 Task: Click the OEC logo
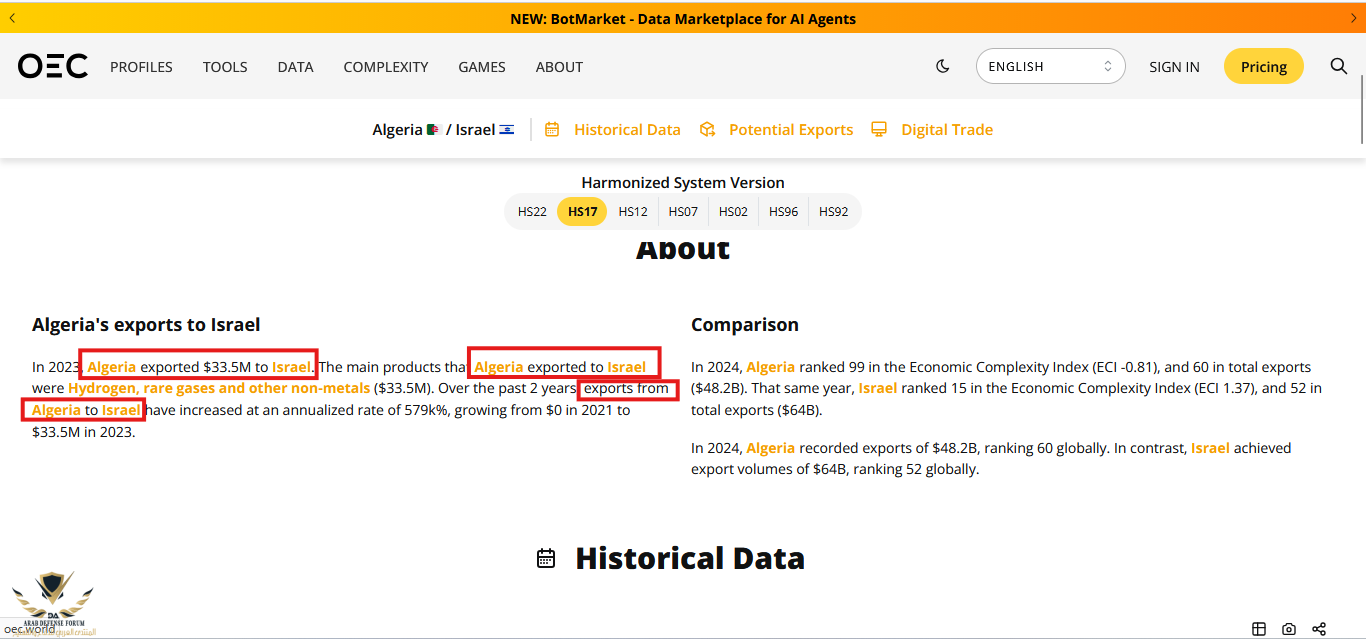coord(53,66)
